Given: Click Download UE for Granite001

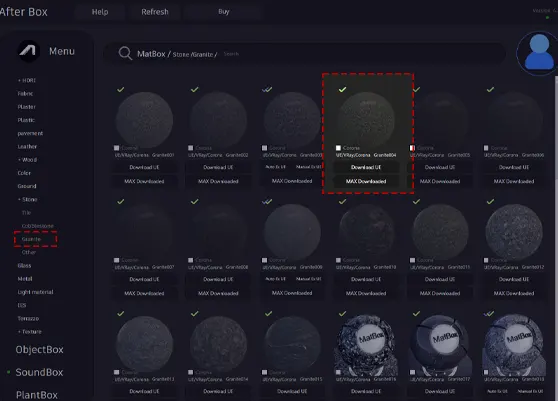Looking at the screenshot, I should pyautogui.click(x=144, y=167).
